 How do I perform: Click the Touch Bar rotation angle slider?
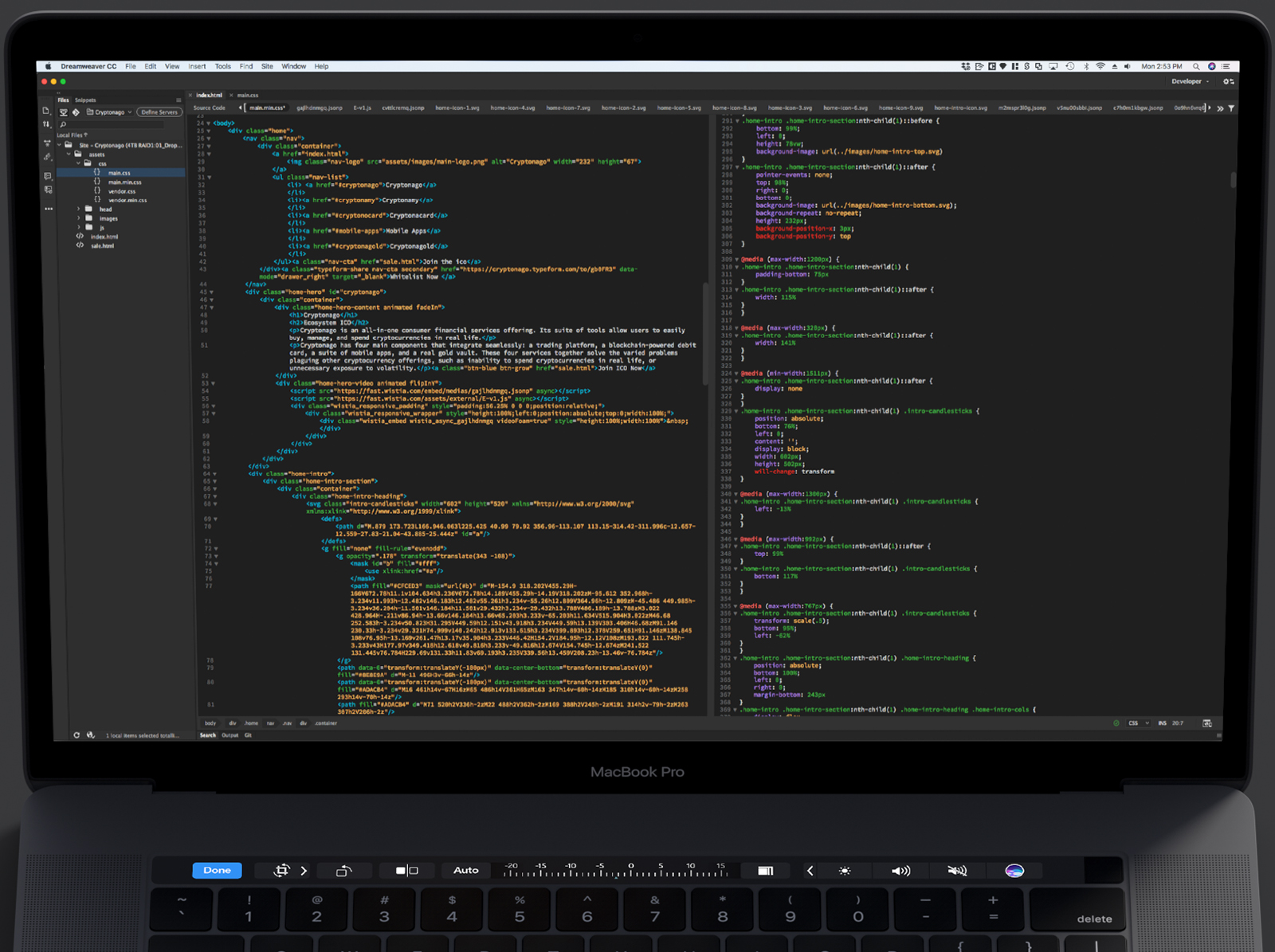click(615, 870)
